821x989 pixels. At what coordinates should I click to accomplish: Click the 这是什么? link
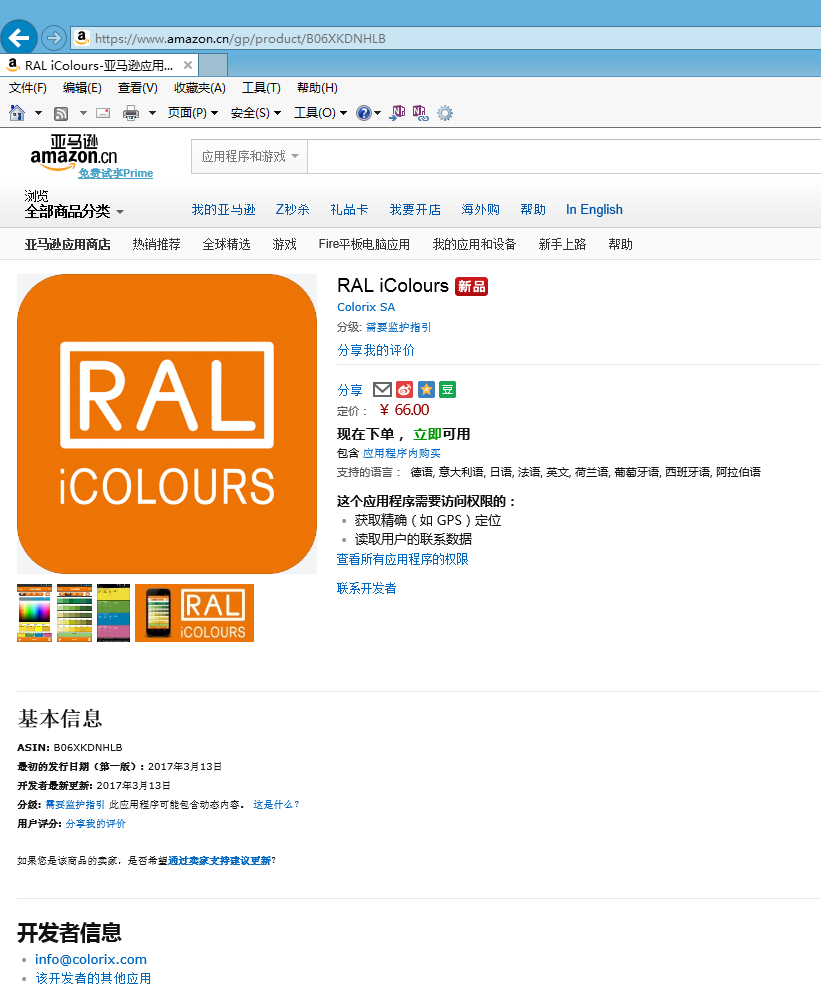point(276,804)
